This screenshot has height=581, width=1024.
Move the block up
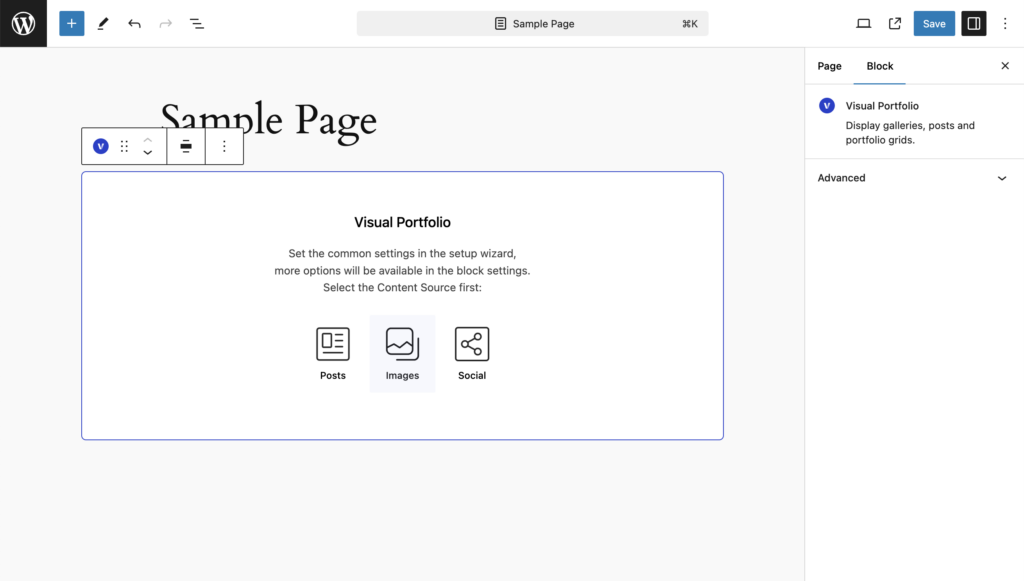148,139
